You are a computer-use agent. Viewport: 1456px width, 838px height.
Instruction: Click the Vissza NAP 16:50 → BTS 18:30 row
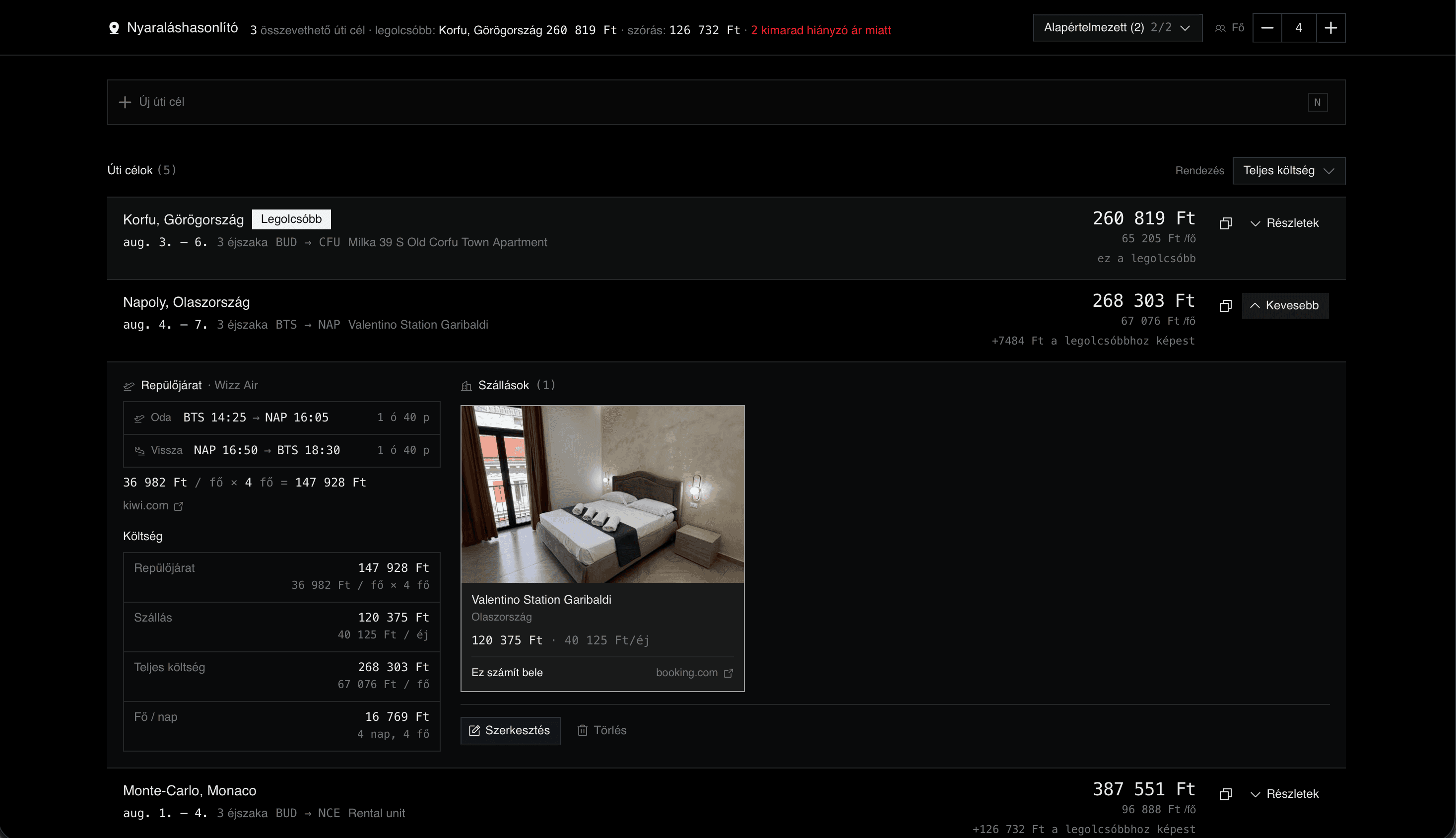(x=282, y=450)
